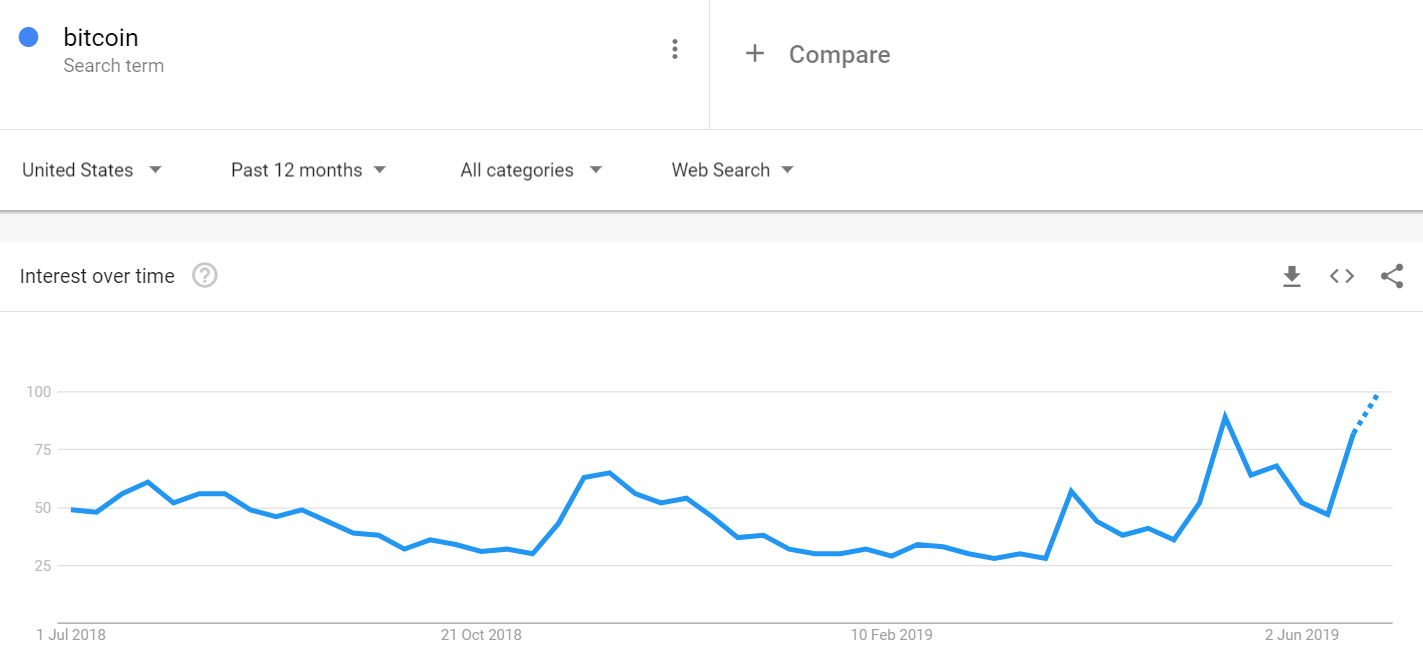Click the share icon for the chart

[1392, 276]
